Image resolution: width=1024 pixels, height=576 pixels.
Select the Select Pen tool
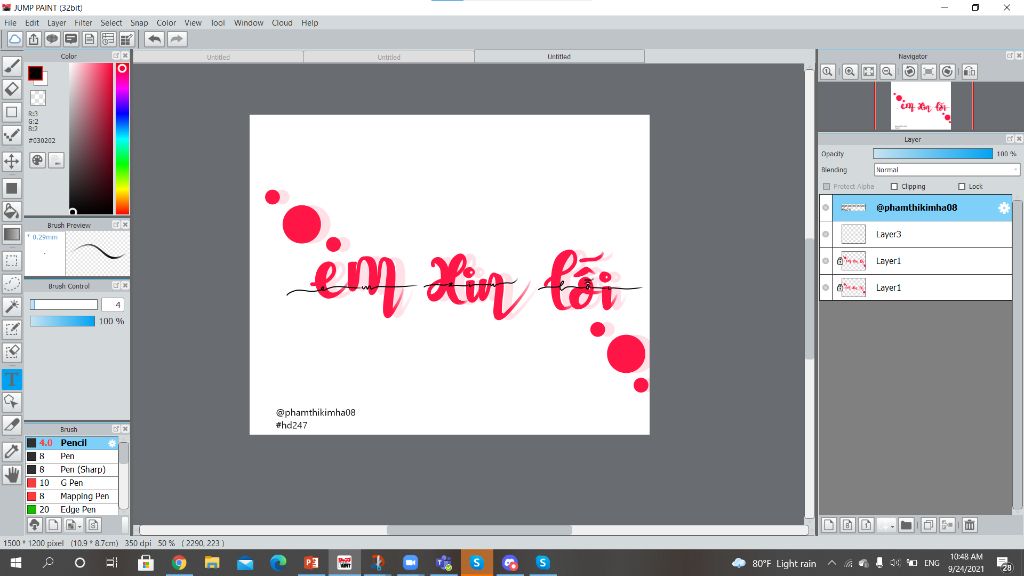pyautogui.click(x=12, y=330)
